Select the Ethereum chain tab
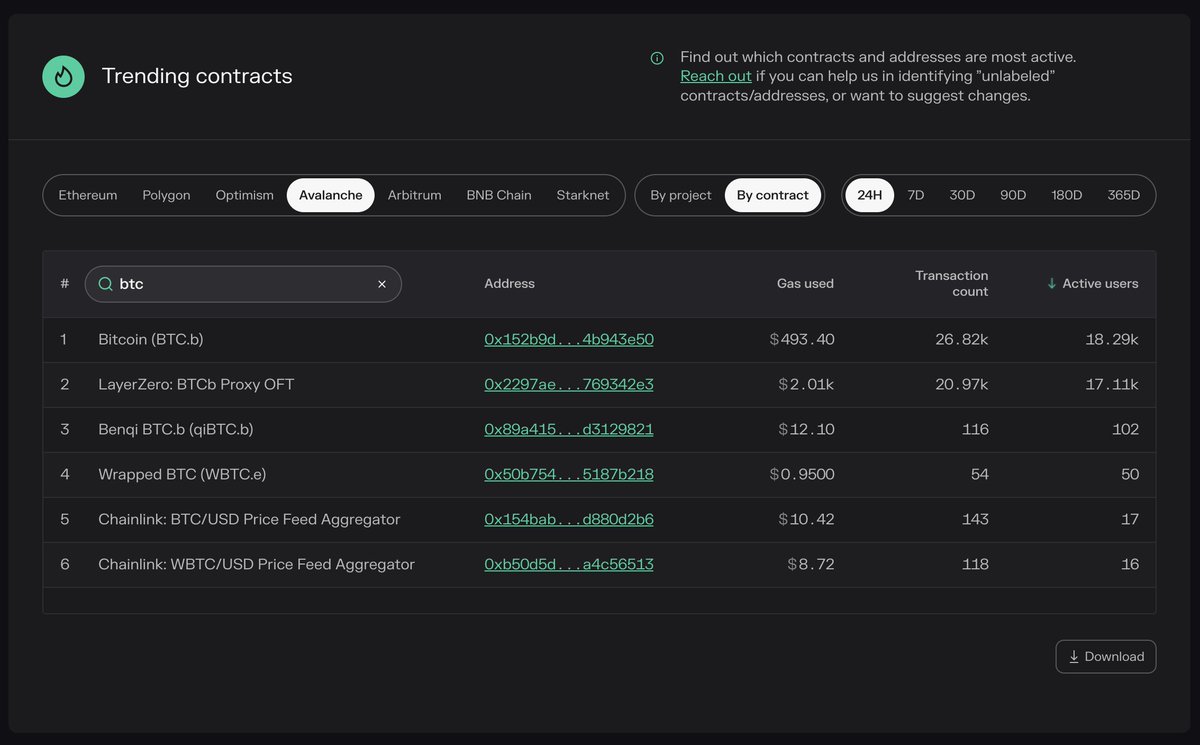Screen dimensions: 1200x745 coord(88,195)
